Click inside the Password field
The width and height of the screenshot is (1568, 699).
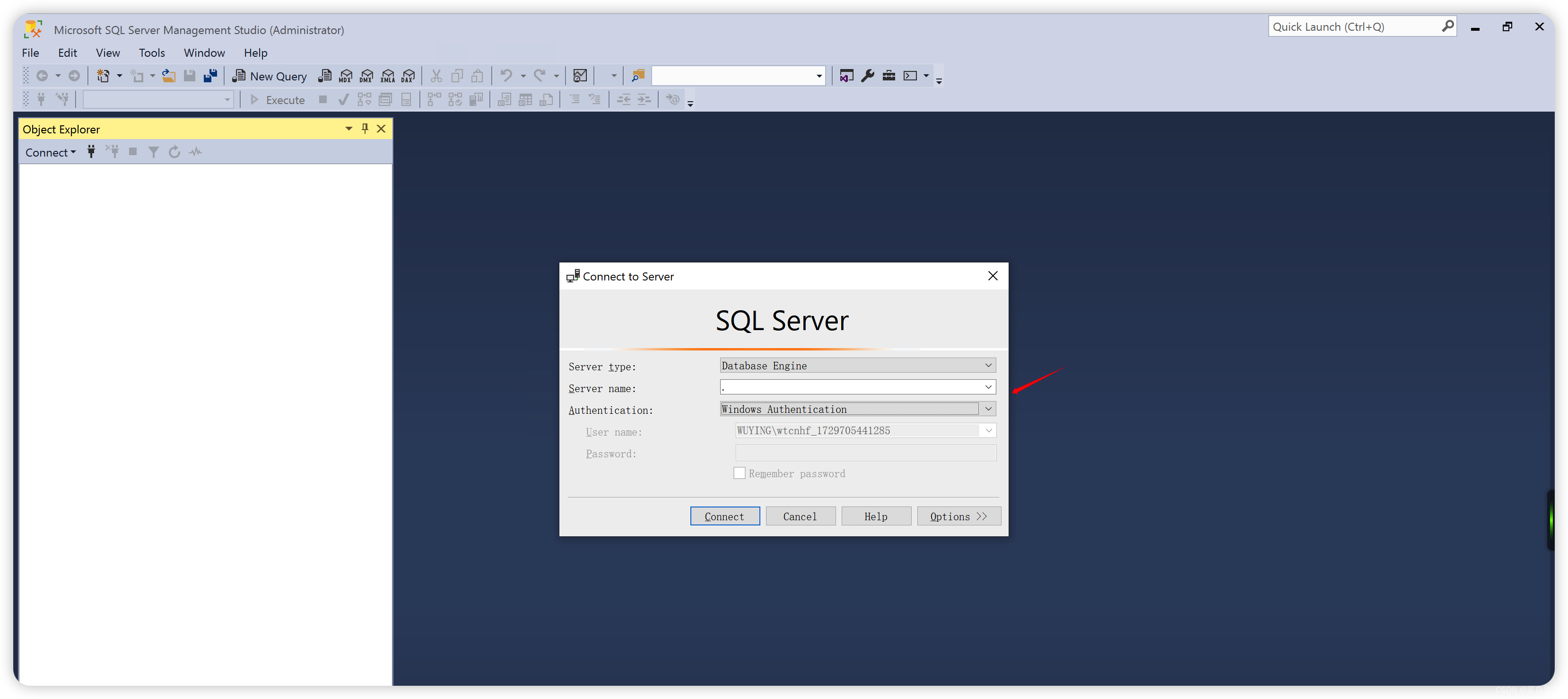pos(864,453)
